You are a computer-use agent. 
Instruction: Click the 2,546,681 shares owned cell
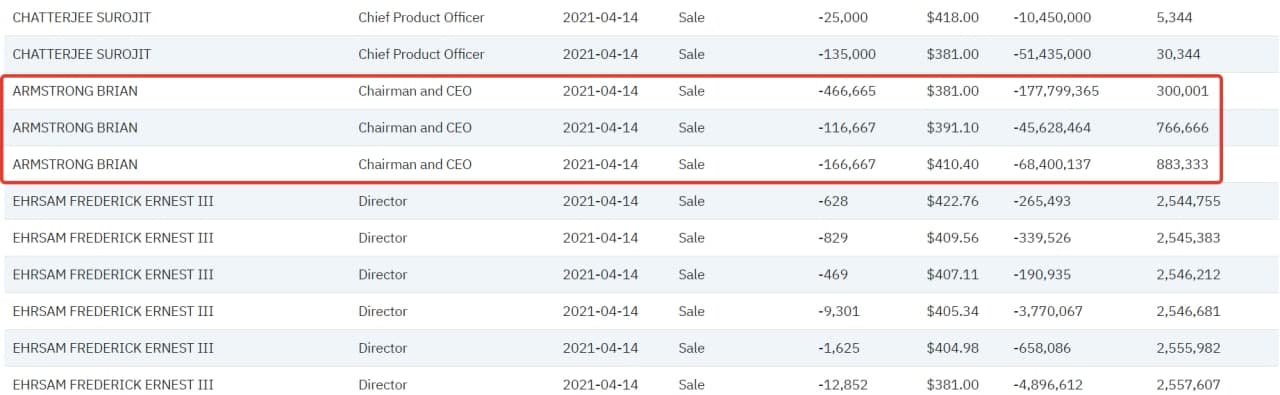tap(1187, 311)
